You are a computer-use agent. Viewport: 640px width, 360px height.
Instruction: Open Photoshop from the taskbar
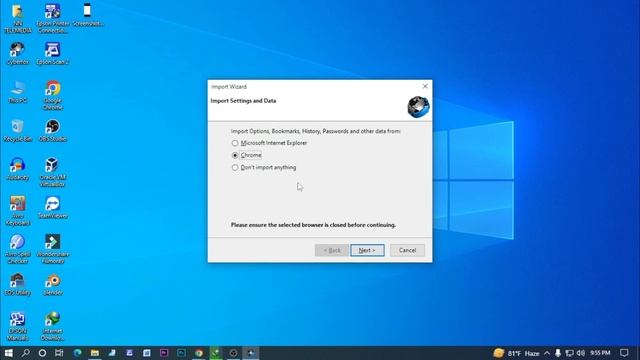point(181,353)
